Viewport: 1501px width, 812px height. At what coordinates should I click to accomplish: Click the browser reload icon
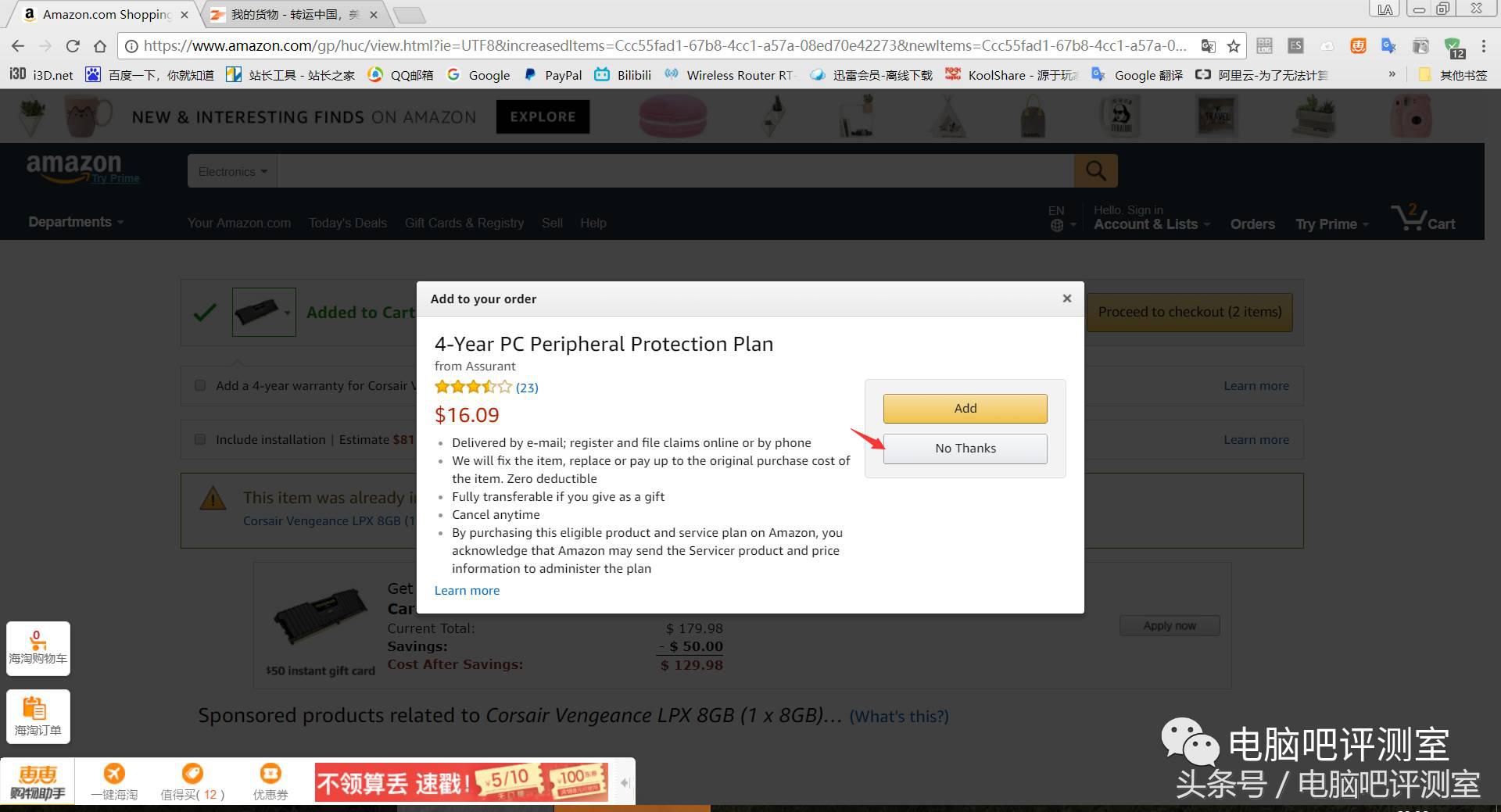(x=73, y=46)
